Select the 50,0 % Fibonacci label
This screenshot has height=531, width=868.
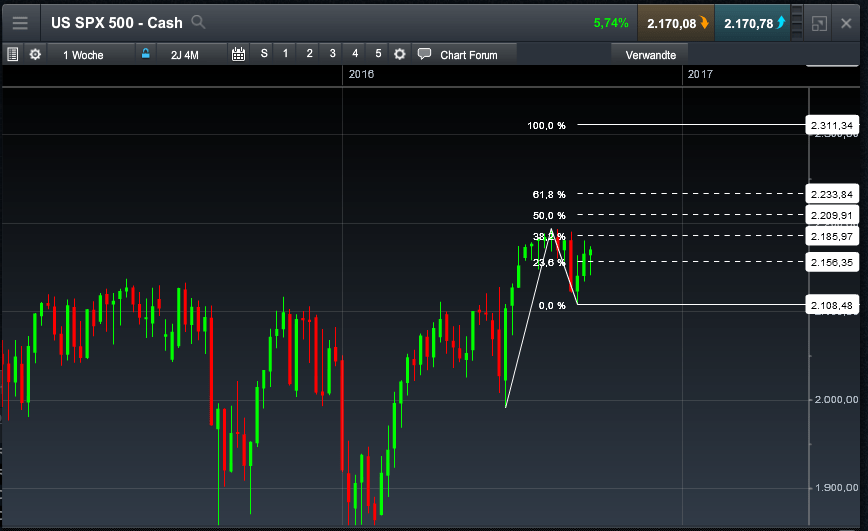[549, 216]
